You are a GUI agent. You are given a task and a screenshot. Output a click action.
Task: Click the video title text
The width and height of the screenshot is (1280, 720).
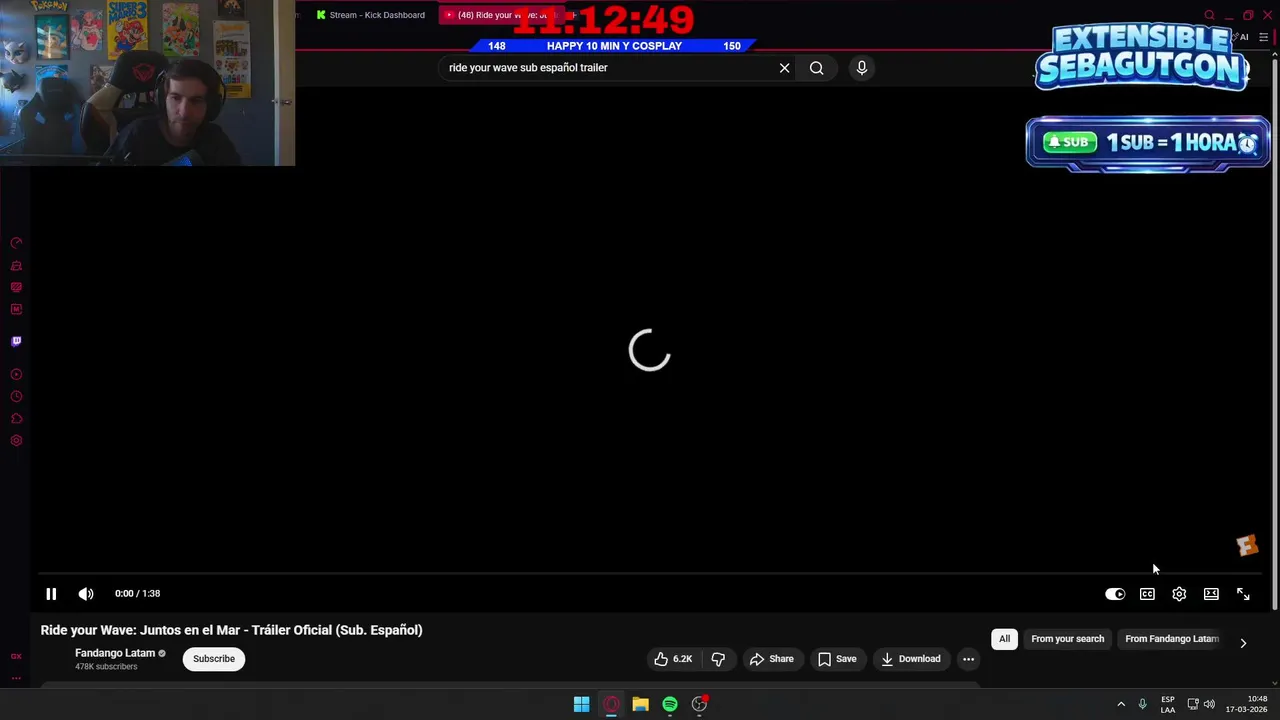[232, 630]
